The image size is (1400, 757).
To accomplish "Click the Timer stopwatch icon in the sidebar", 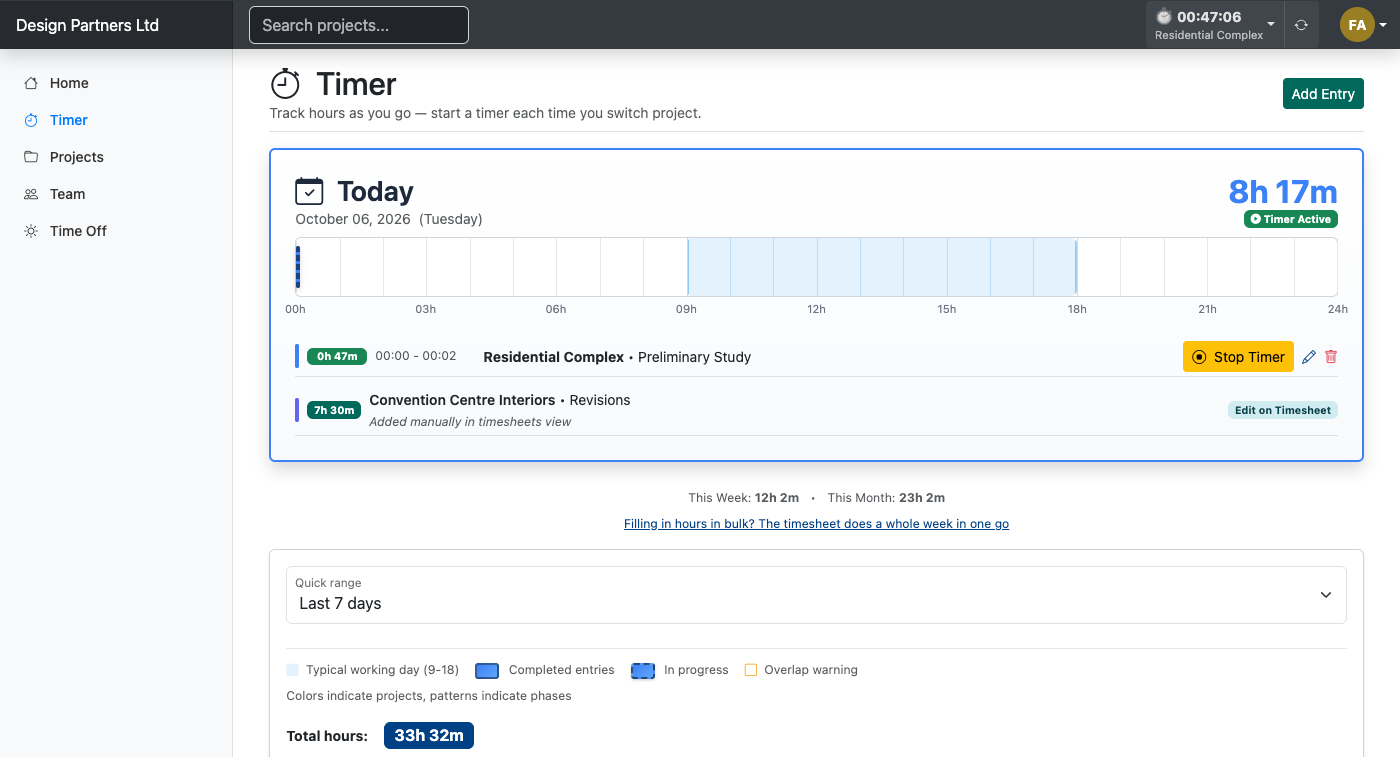I will tap(31, 120).
